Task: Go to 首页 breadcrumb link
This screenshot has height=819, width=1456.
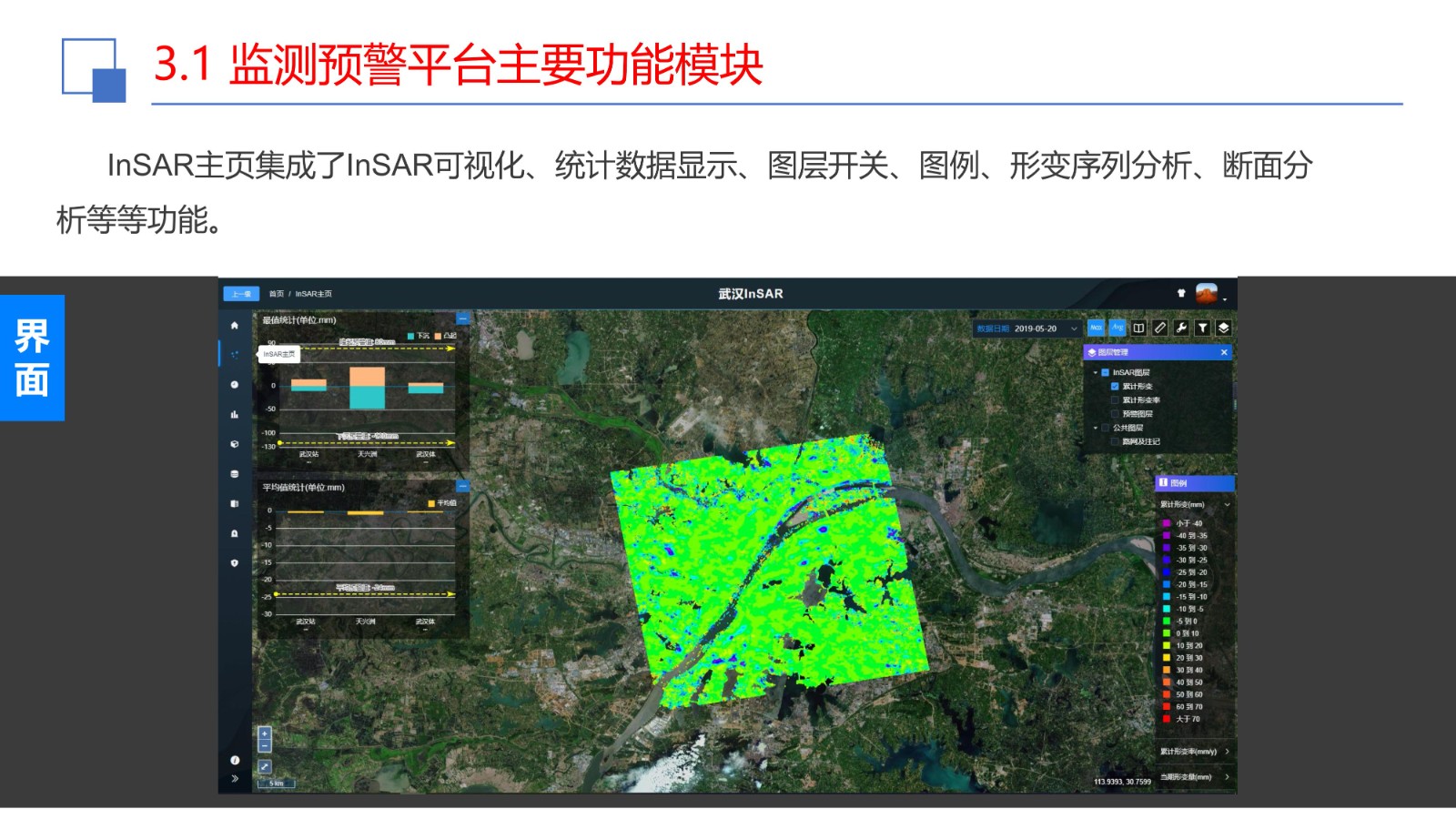Action: tap(277, 294)
